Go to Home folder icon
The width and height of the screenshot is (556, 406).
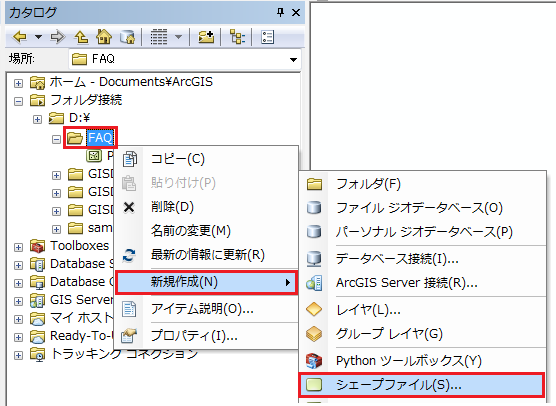[104, 37]
